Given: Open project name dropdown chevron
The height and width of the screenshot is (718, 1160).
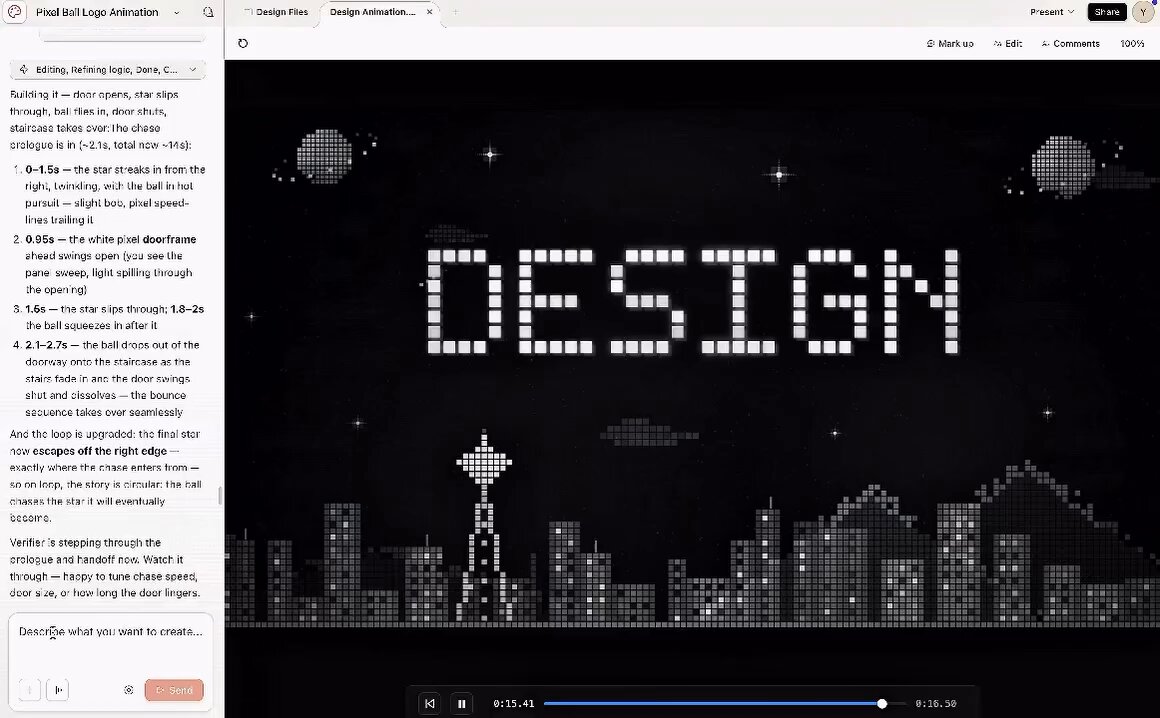Looking at the screenshot, I should pyautogui.click(x=176, y=13).
